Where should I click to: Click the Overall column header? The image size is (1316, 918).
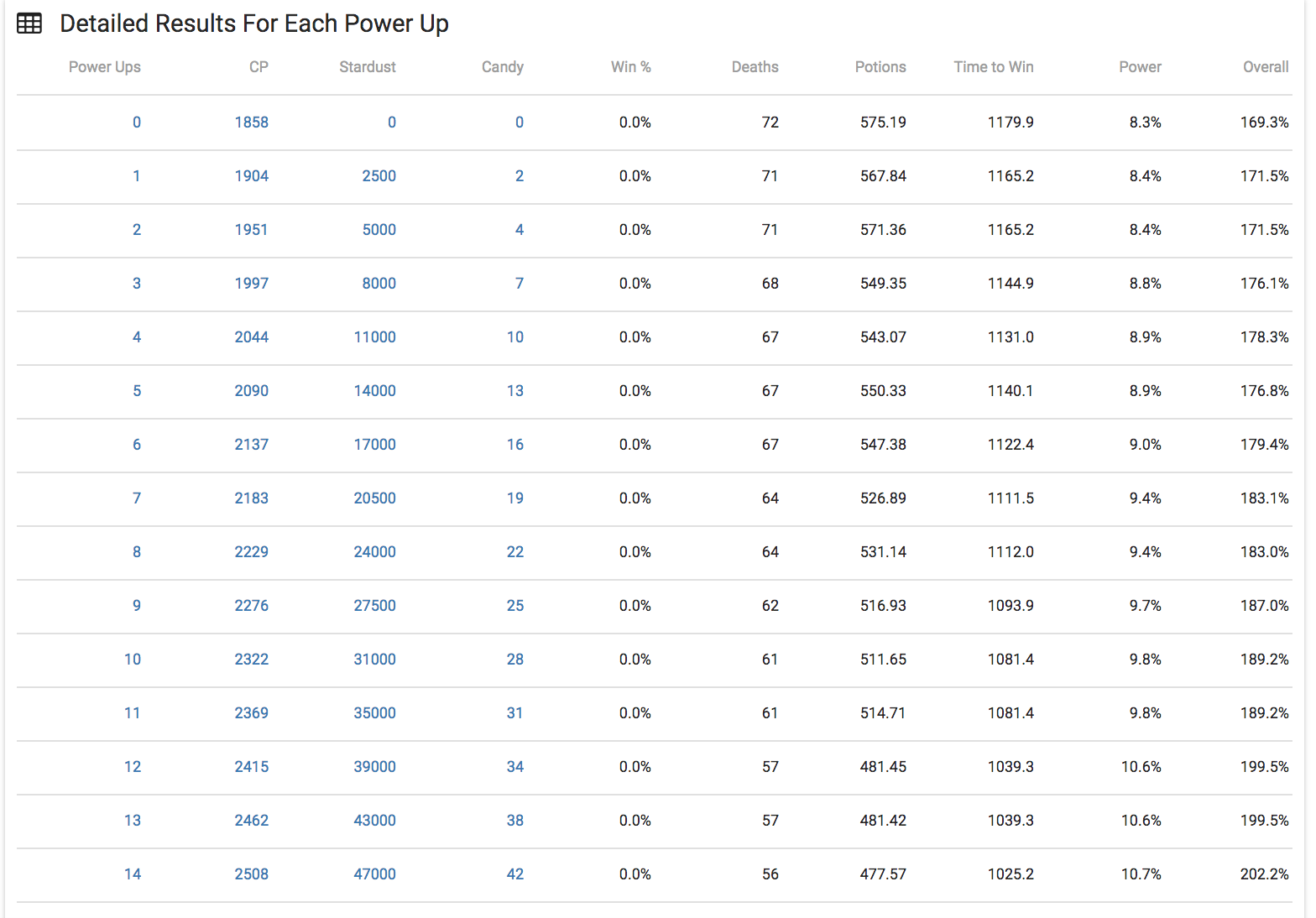1265,67
